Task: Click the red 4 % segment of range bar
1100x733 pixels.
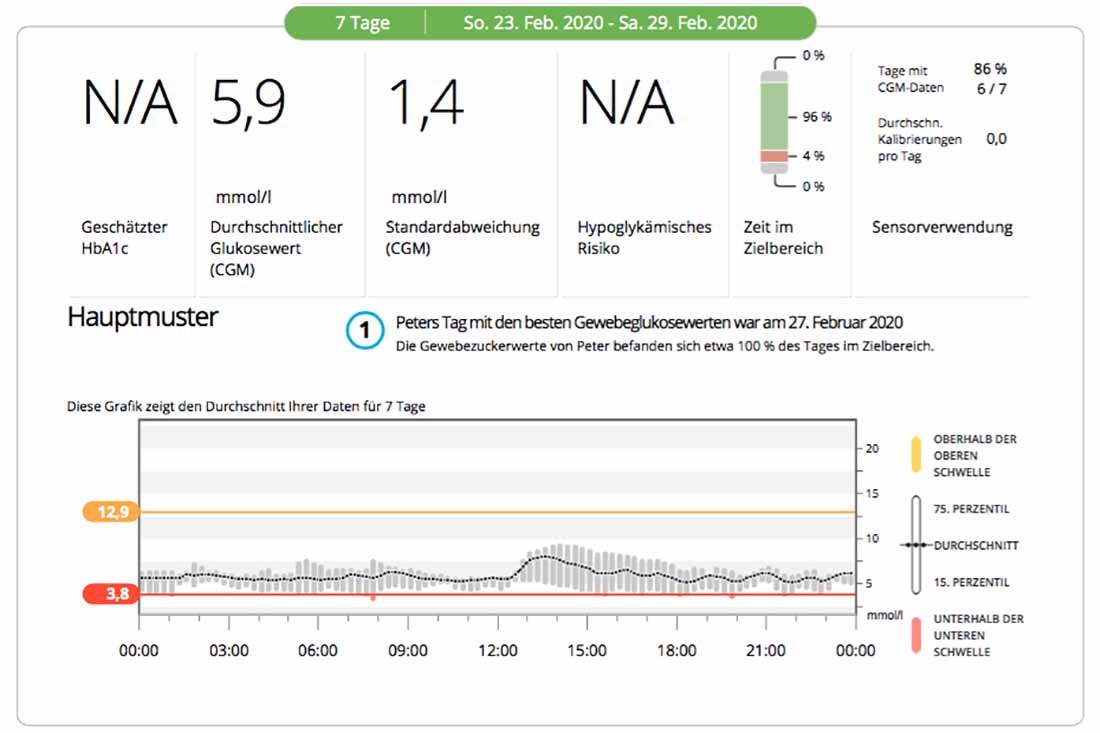Action: (774, 156)
